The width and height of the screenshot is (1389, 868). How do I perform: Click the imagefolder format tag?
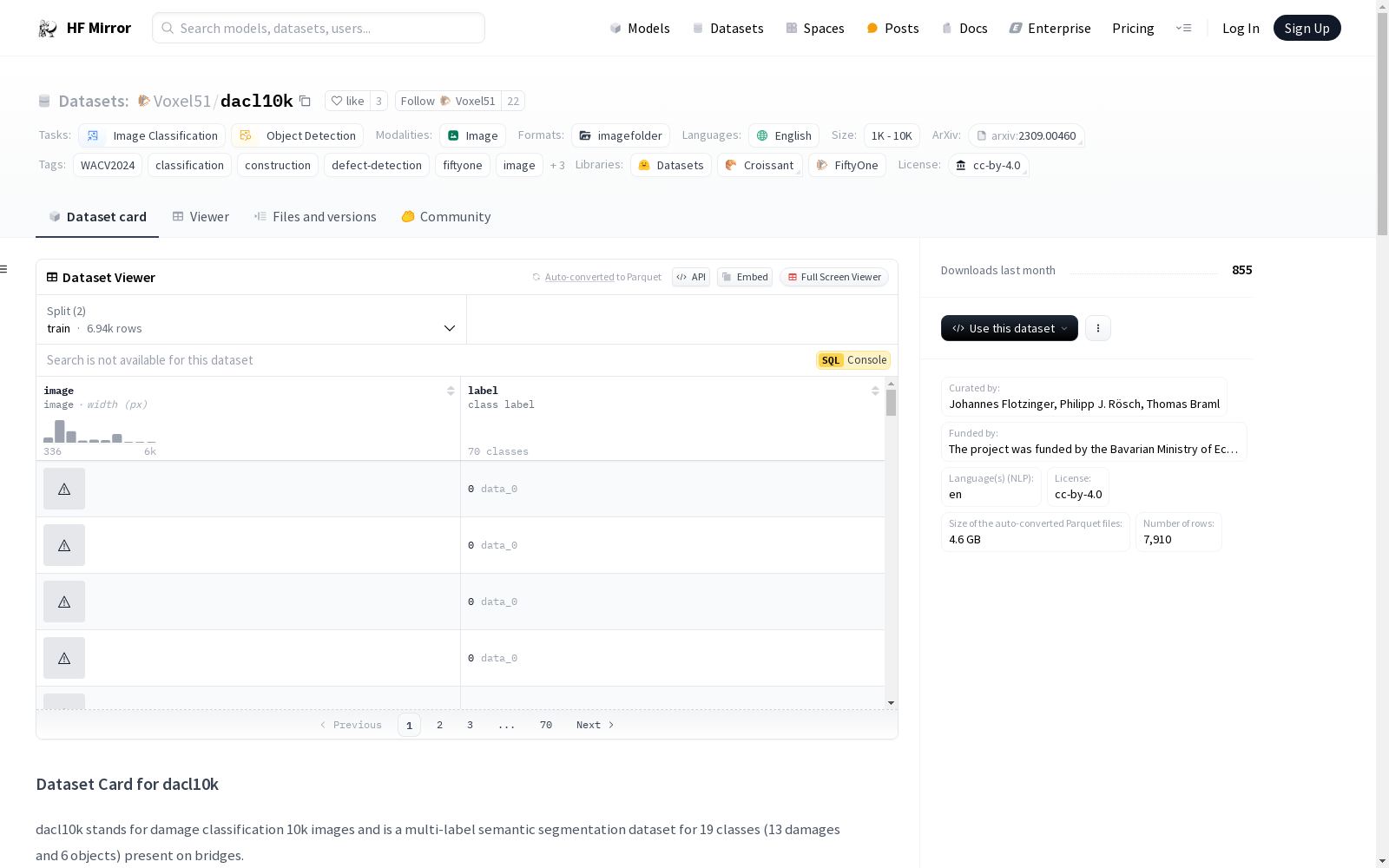click(x=621, y=135)
